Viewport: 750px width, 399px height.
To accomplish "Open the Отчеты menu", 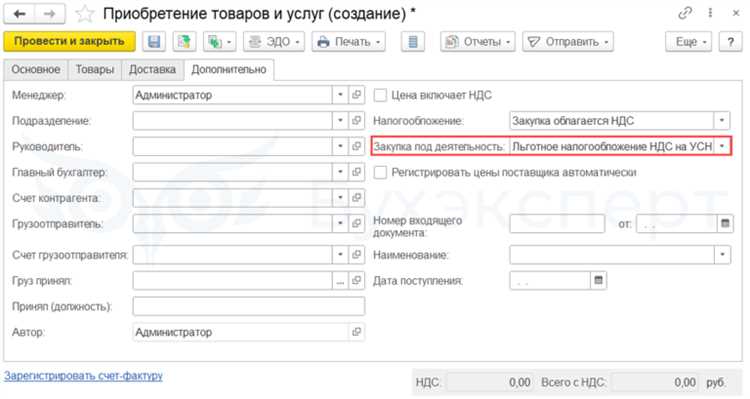I will point(478,42).
